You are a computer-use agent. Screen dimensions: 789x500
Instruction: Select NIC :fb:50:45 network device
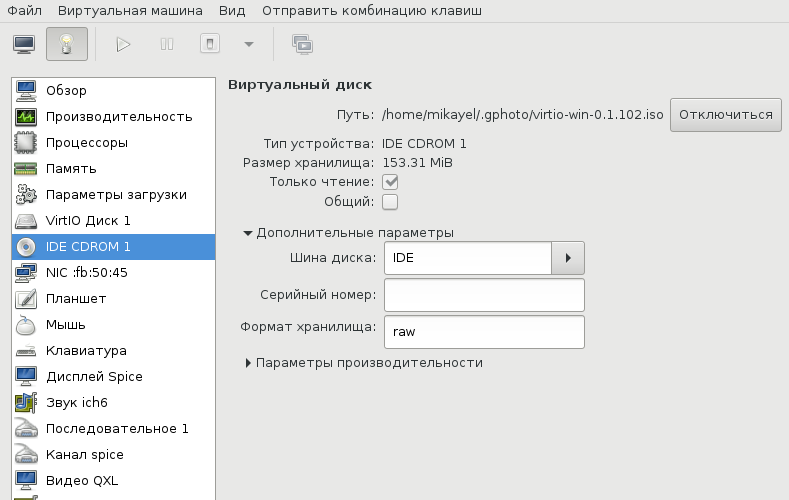(x=86, y=272)
